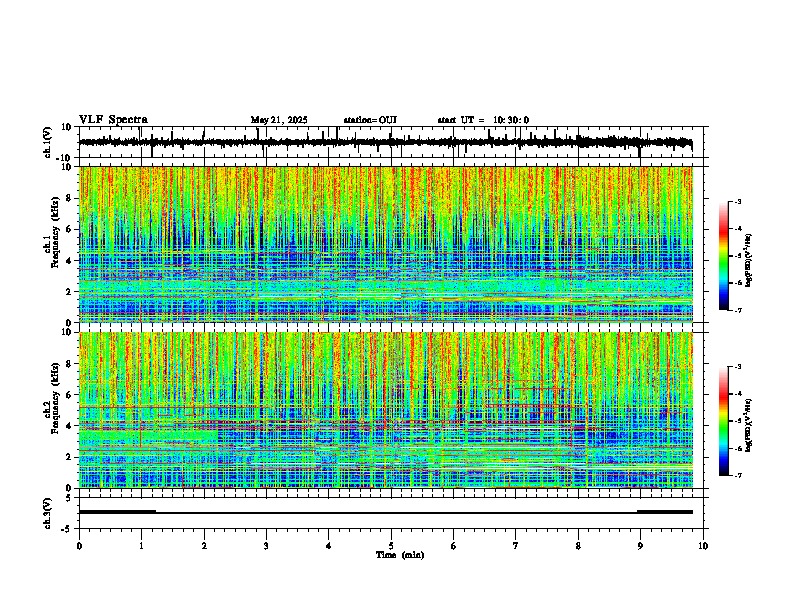Image resolution: width=792 pixels, height=612 pixels.
Task: Click the "7" tick on Time axis
Action: click(516, 546)
